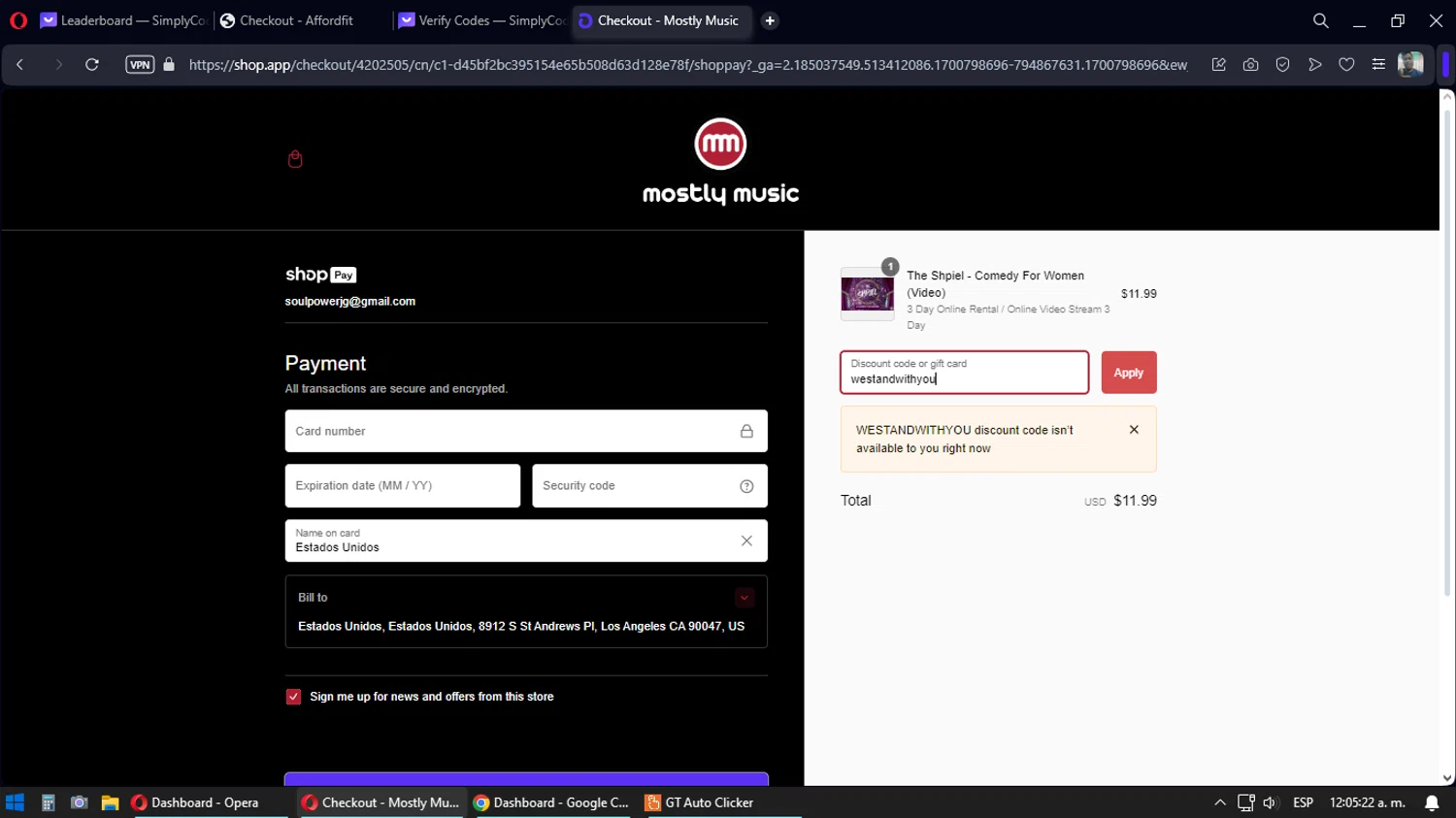Open the volume speaker tray icon
The image size is (1456, 818).
coord(1270,802)
